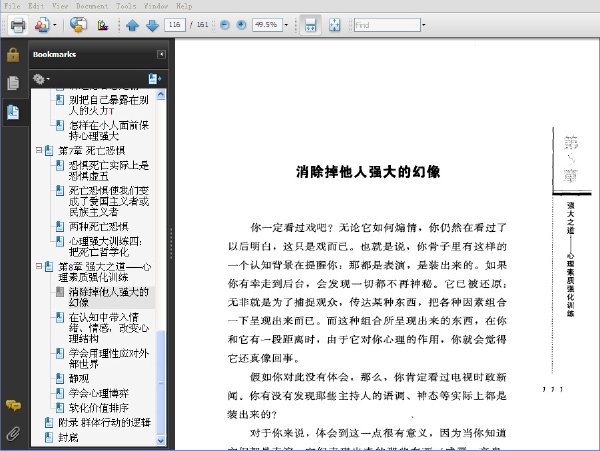Collapse the Bookmarks panel
The width and height of the screenshot is (600, 451).
coord(161,54)
